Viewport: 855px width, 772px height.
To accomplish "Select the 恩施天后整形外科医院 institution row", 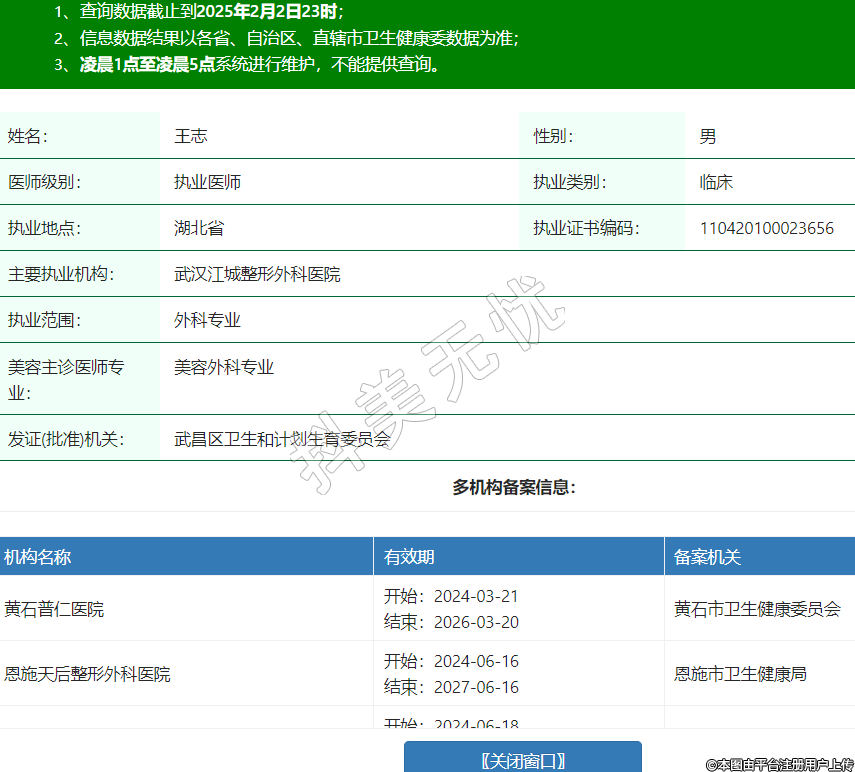I will coord(87,674).
